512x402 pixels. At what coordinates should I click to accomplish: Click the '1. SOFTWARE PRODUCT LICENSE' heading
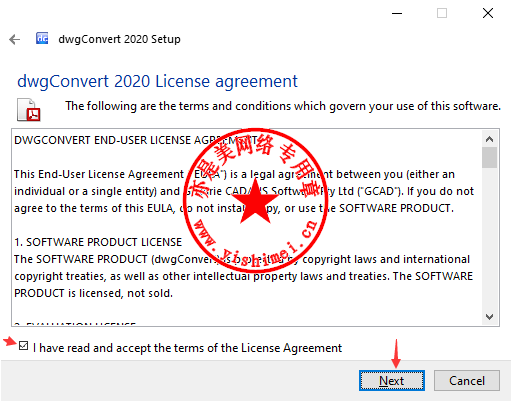tap(98, 242)
